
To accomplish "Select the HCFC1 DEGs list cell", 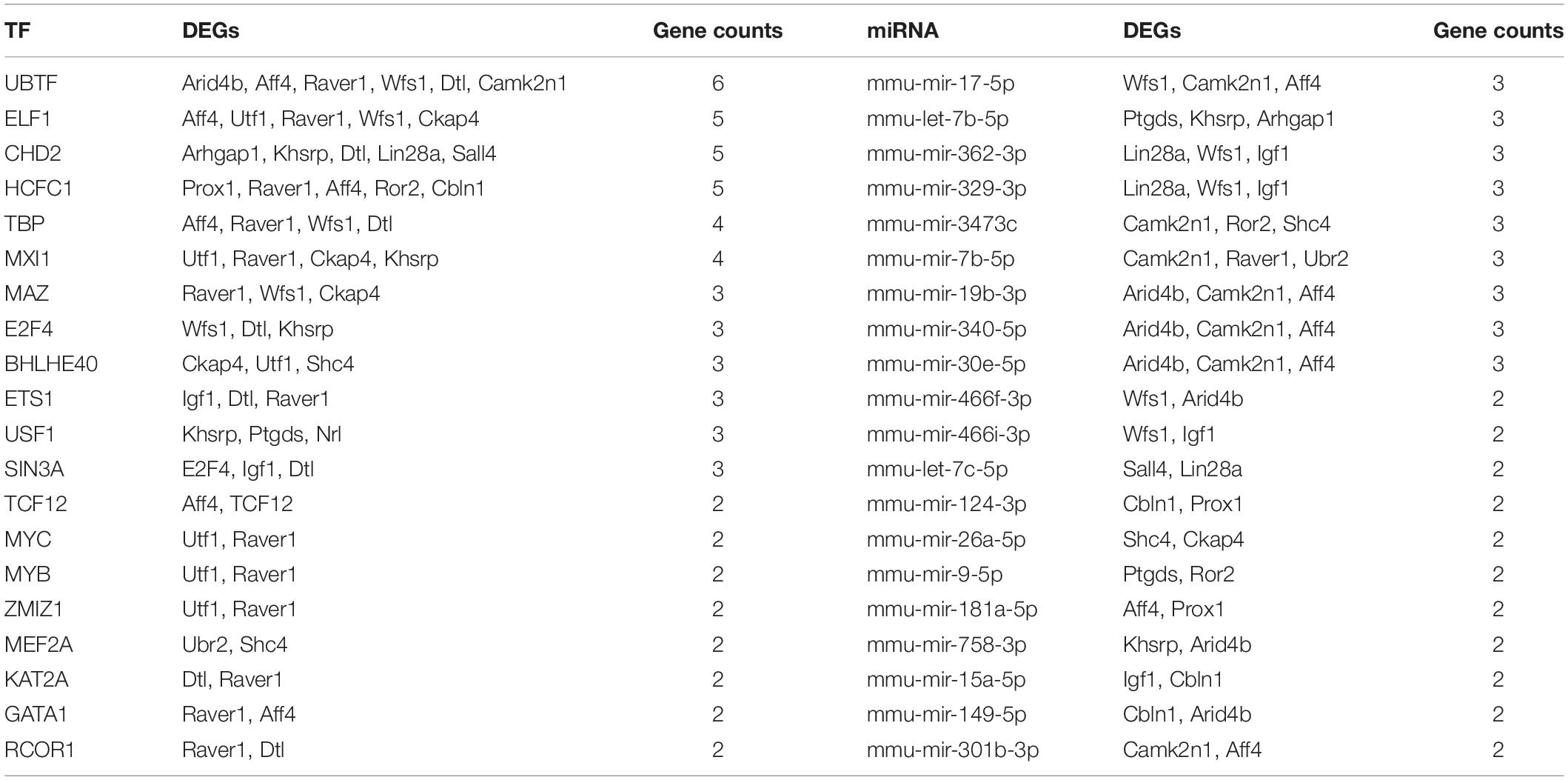I will (x=333, y=188).
